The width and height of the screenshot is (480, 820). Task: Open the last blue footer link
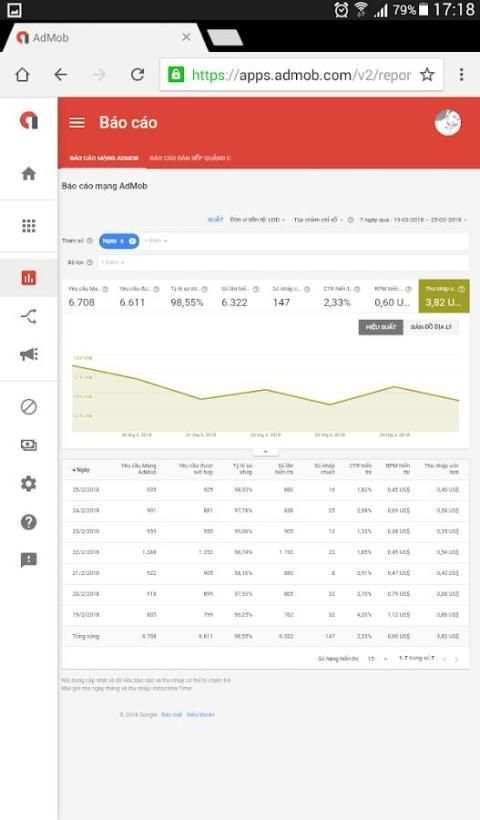click(200, 714)
